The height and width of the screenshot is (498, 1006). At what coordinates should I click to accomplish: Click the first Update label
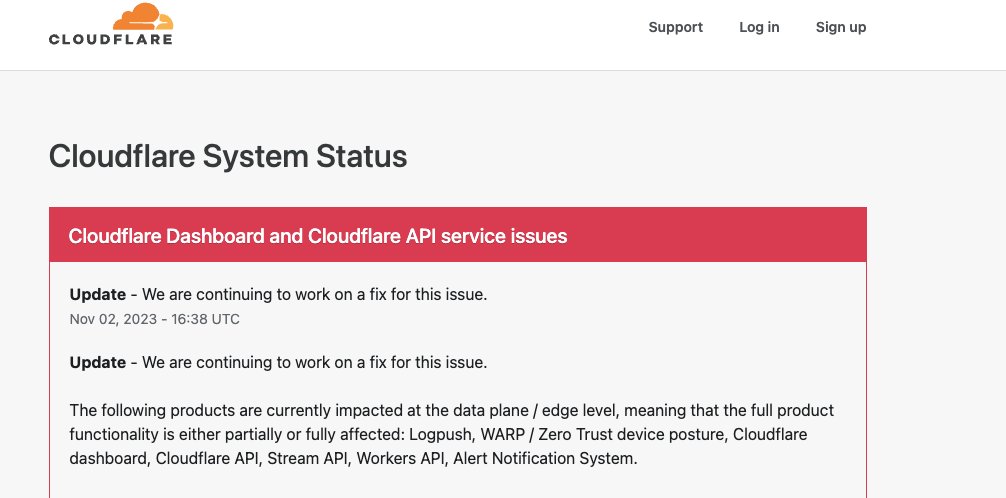point(98,295)
